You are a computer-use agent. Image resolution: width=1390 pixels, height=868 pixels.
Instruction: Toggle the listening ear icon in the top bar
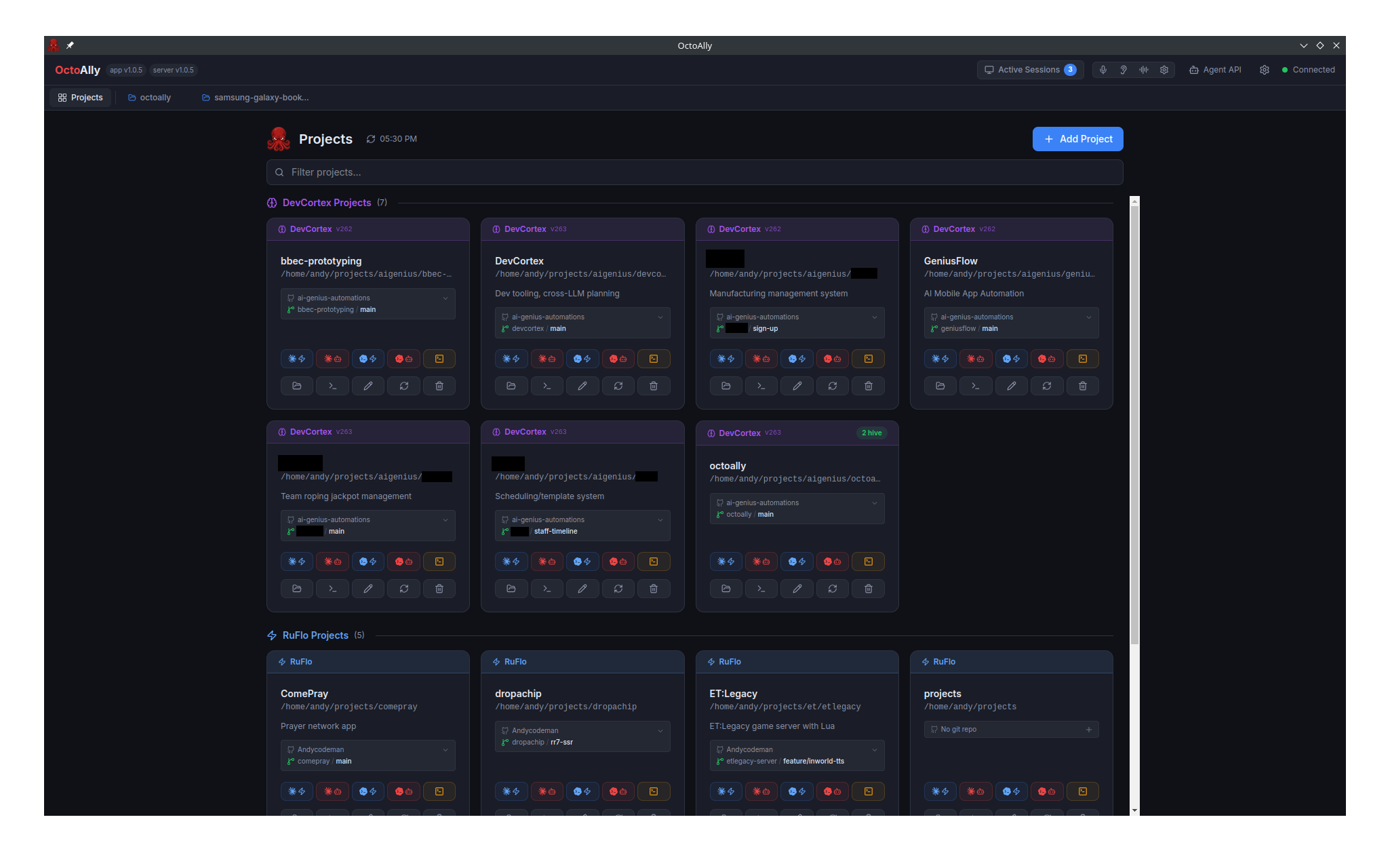tap(1124, 69)
